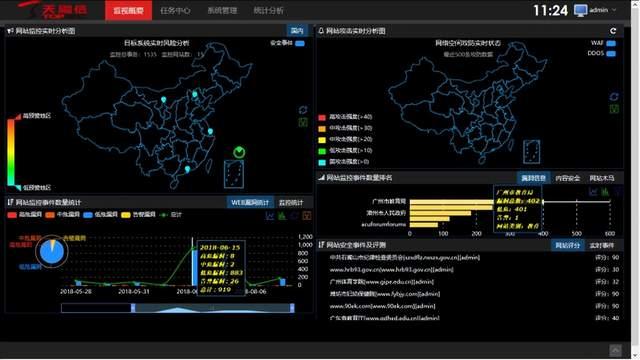Expand the admin user dropdown arrow
Viewport: 640px width, 360px height.
tap(614, 10)
